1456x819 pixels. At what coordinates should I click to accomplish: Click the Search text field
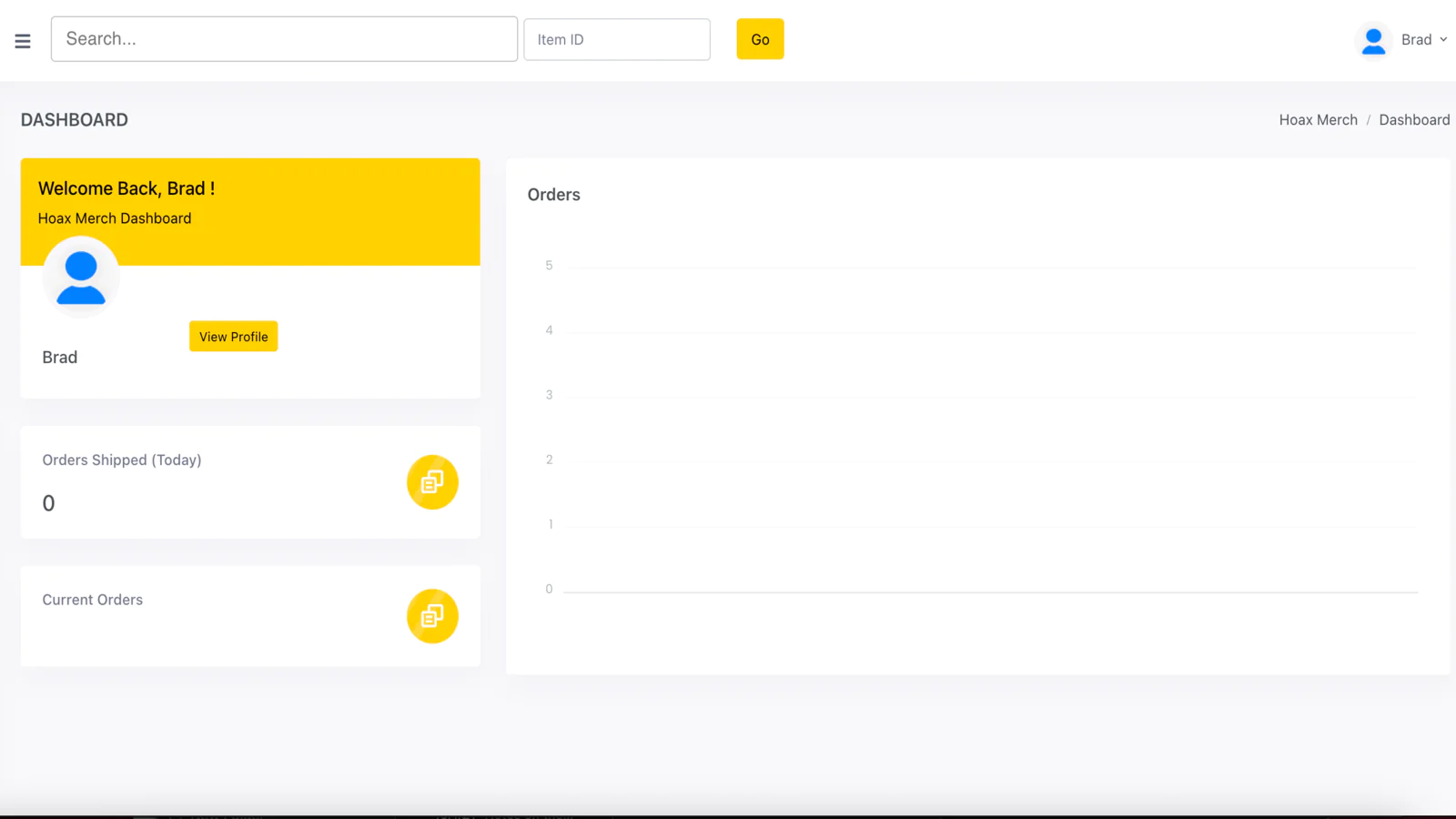point(284,39)
